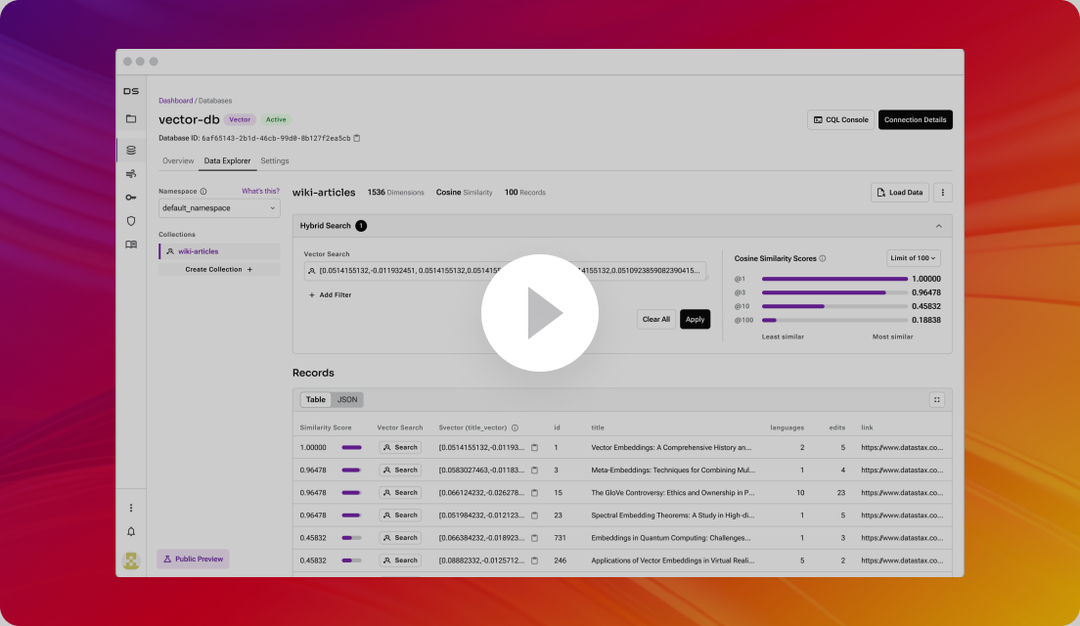Click title 'Embeddings in Quantum Computing' cell

[x=671, y=538]
